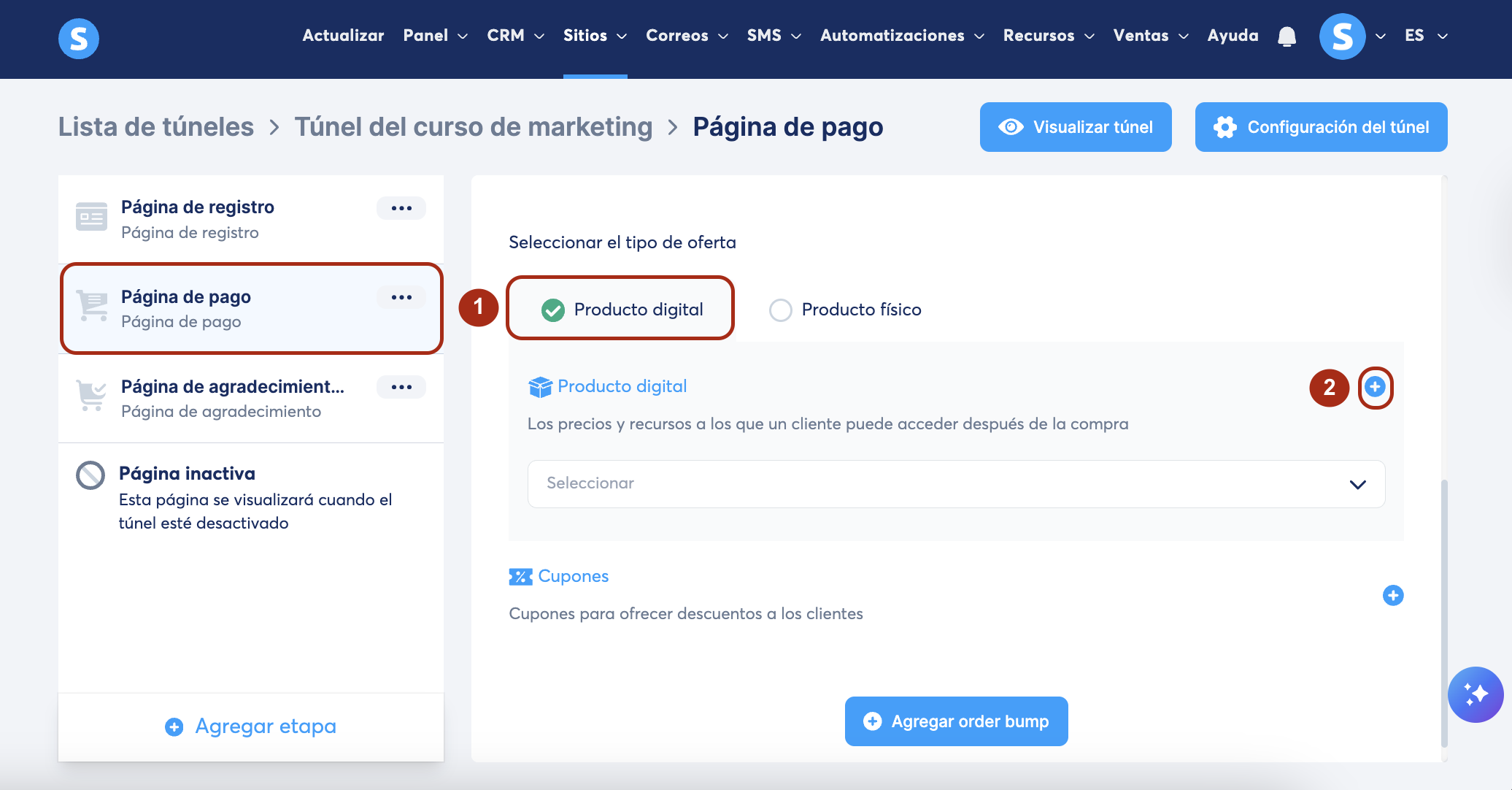This screenshot has height=790, width=1512.
Task: Select the Producto físico radio button
Action: 780,310
